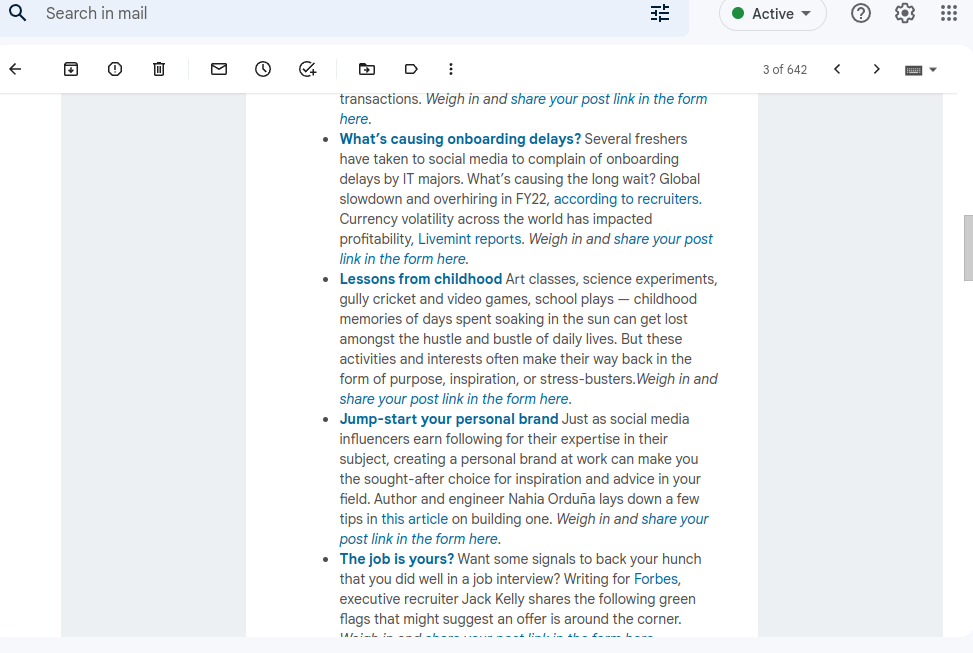Image resolution: width=973 pixels, height=653 pixels.
Task: Open 'The job is yours?' link
Action: coord(397,559)
